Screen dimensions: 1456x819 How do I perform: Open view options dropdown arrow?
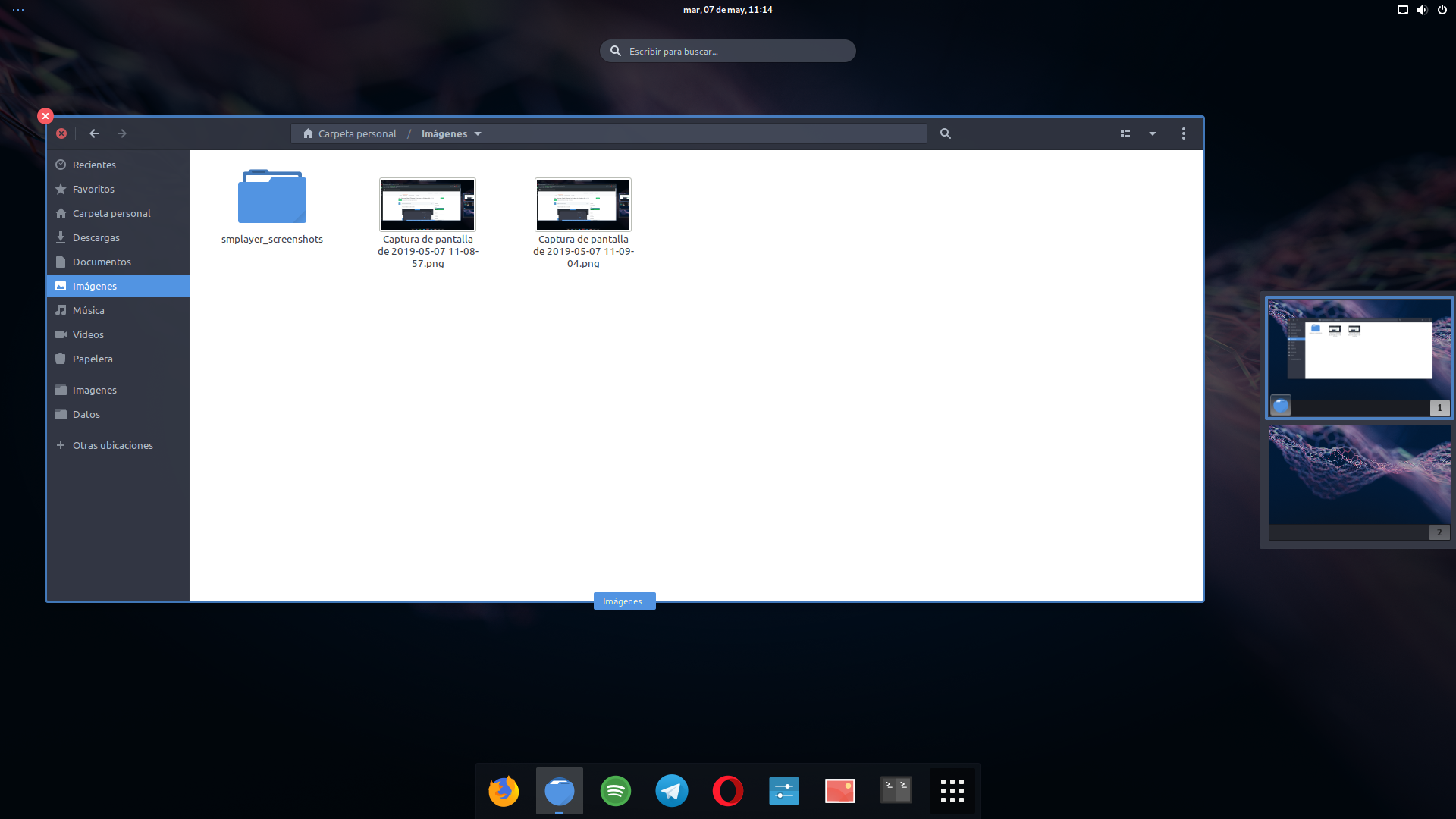(x=1153, y=133)
